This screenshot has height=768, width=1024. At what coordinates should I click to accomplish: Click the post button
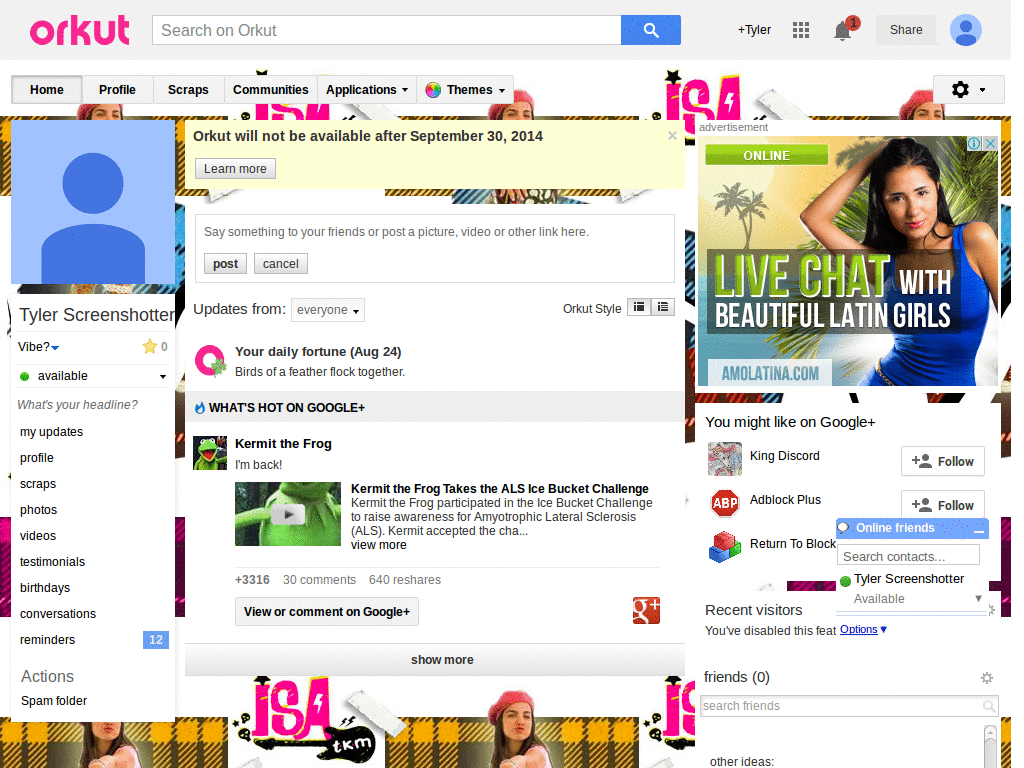click(x=225, y=264)
